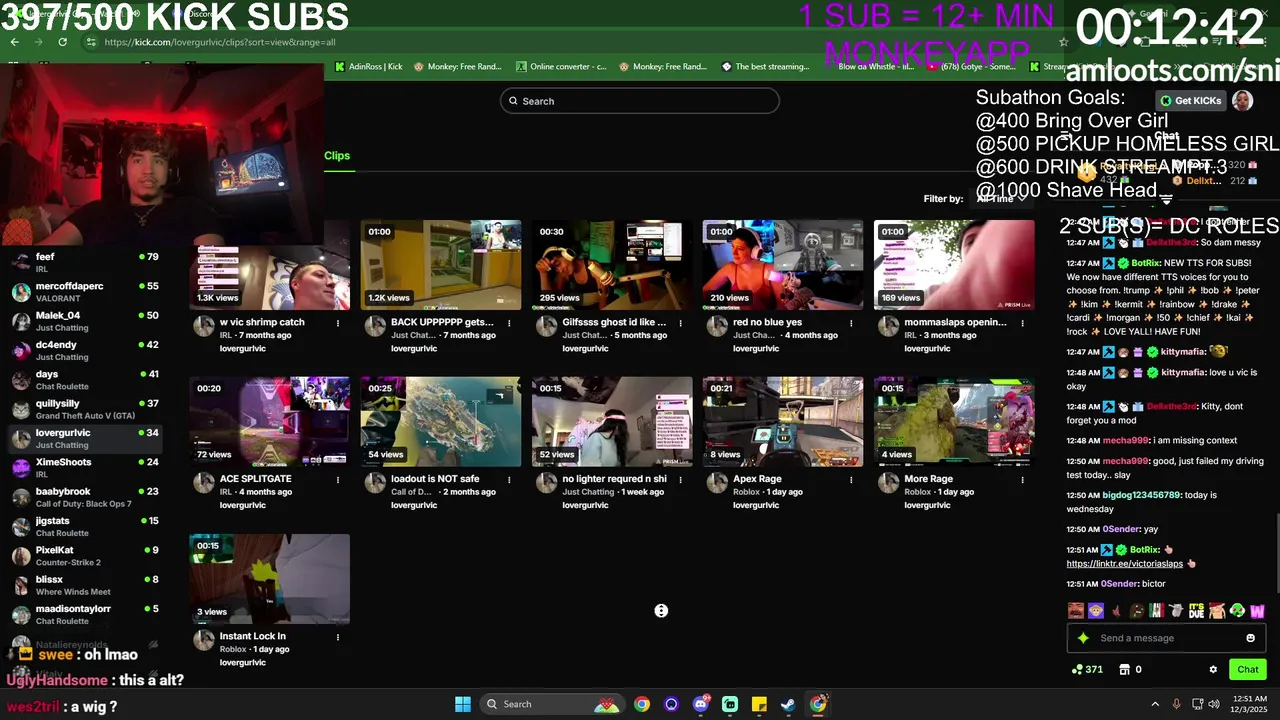This screenshot has height=720, width=1280.
Task: Open Discord from the taskbar
Action: (x=701, y=704)
